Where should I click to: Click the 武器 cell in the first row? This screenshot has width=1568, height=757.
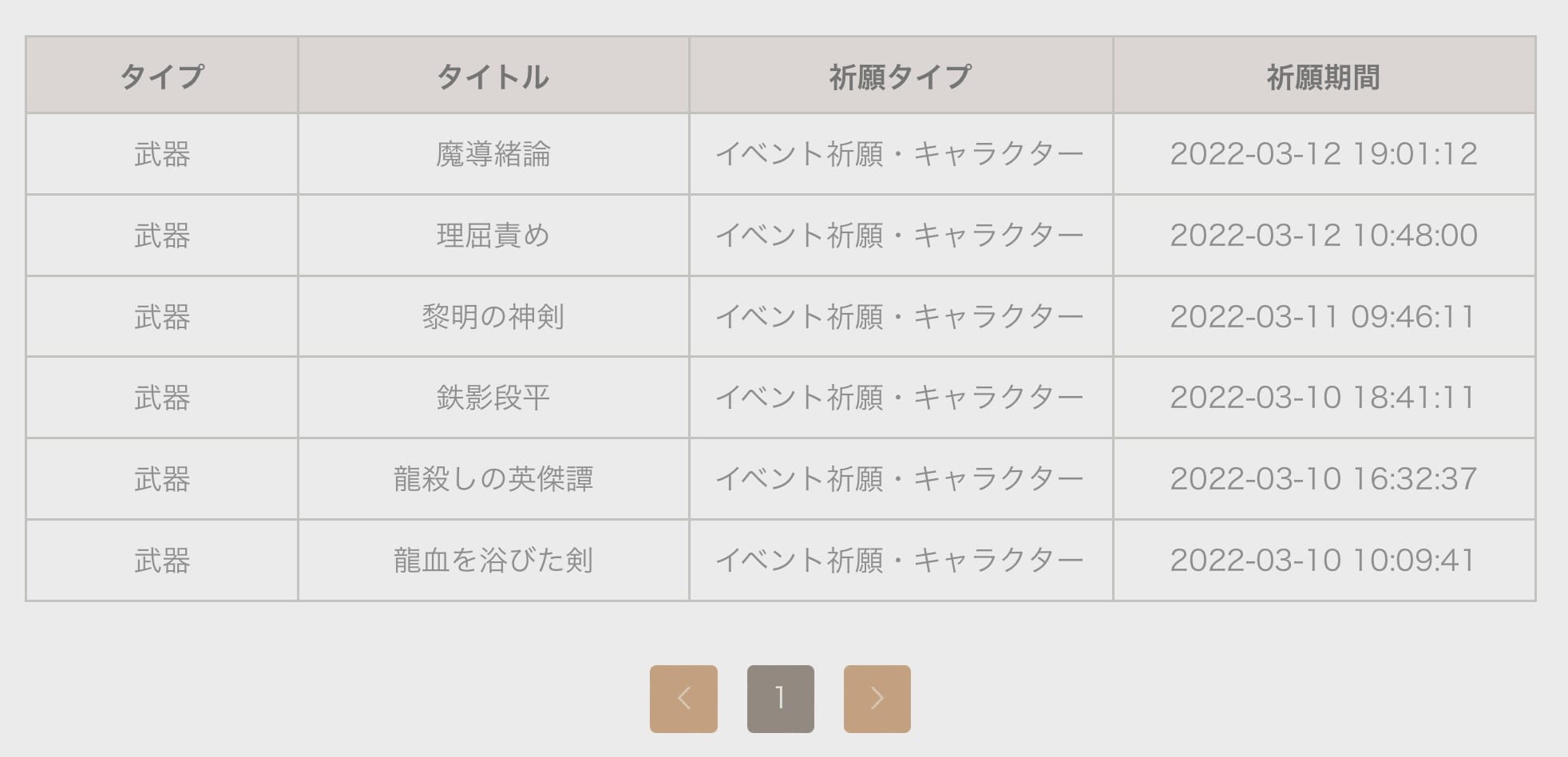(160, 154)
